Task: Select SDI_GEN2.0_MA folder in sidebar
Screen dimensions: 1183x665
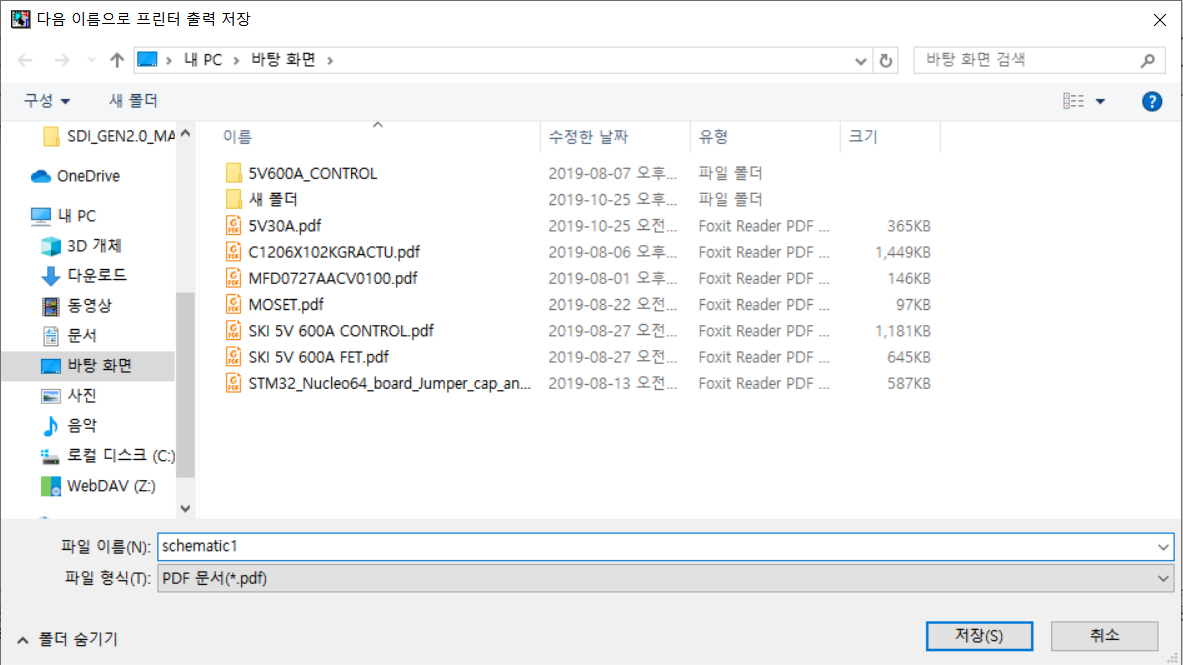Action: [108, 136]
